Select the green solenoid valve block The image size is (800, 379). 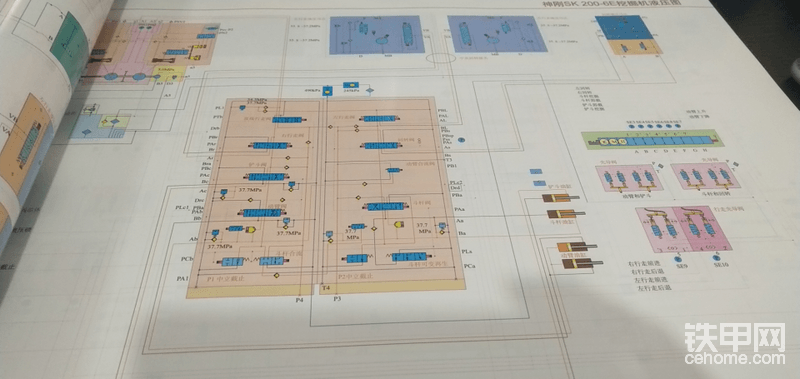(652, 140)
